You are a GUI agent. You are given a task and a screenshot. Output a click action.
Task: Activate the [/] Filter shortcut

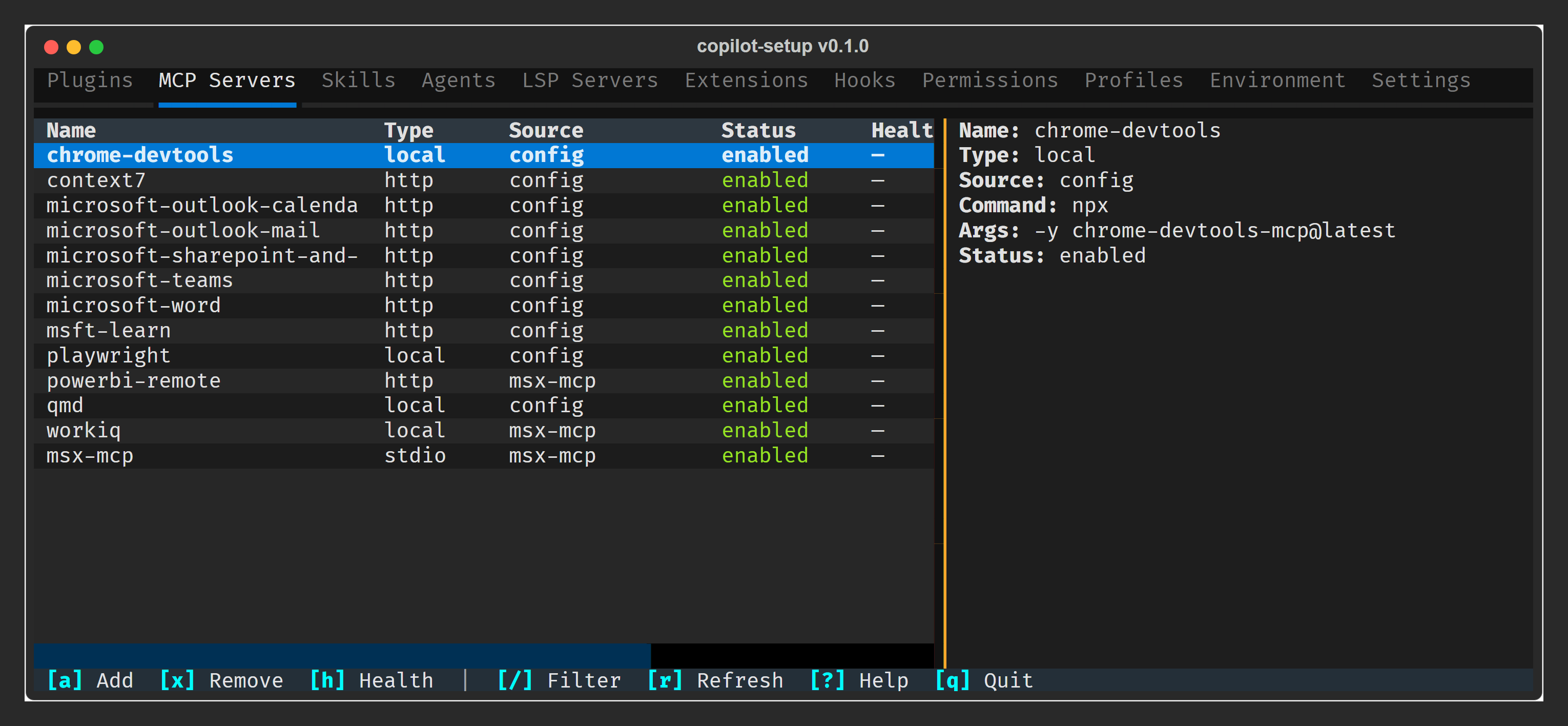pos(559,680)
